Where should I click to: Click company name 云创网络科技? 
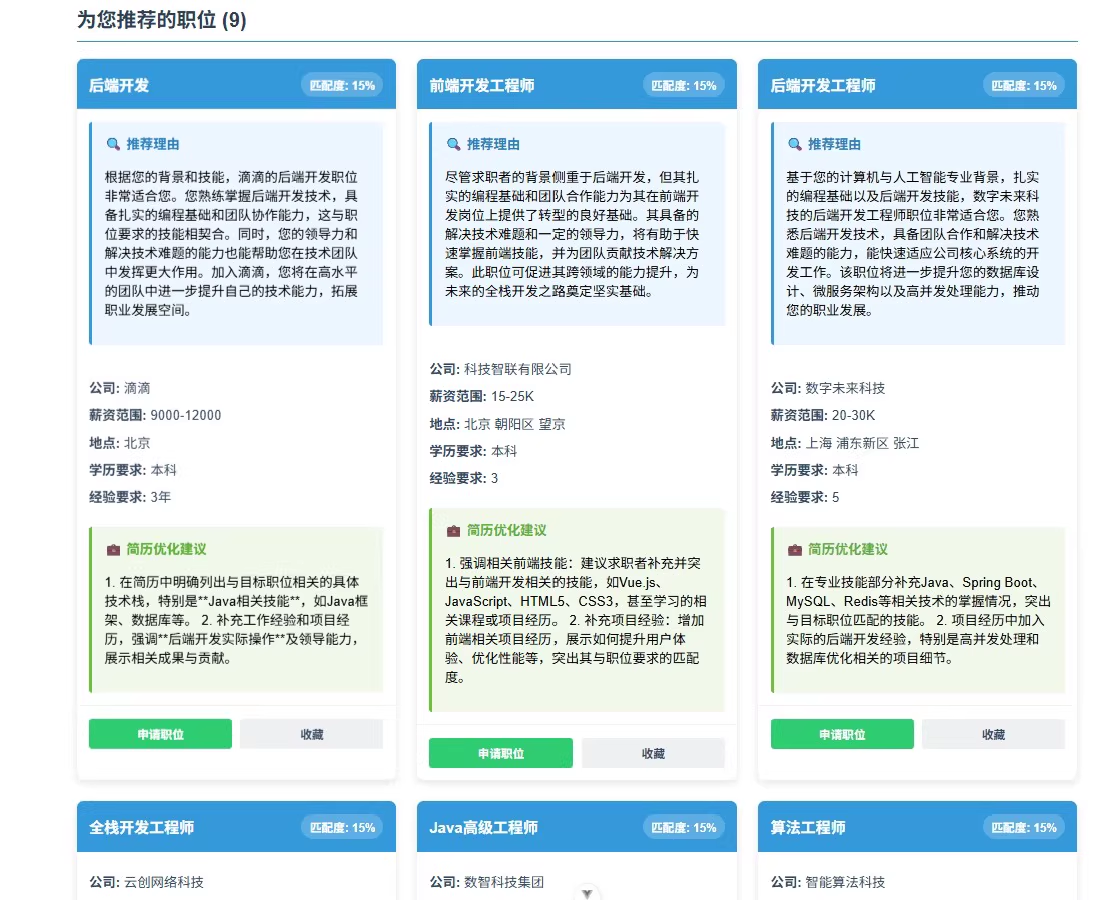pyautogui.click(x=164, y=882)
